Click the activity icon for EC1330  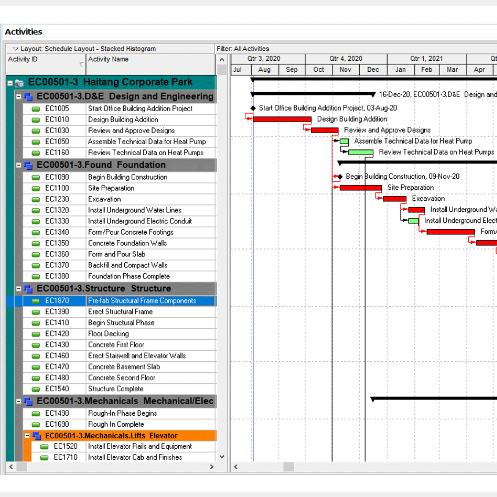(36, 222)
